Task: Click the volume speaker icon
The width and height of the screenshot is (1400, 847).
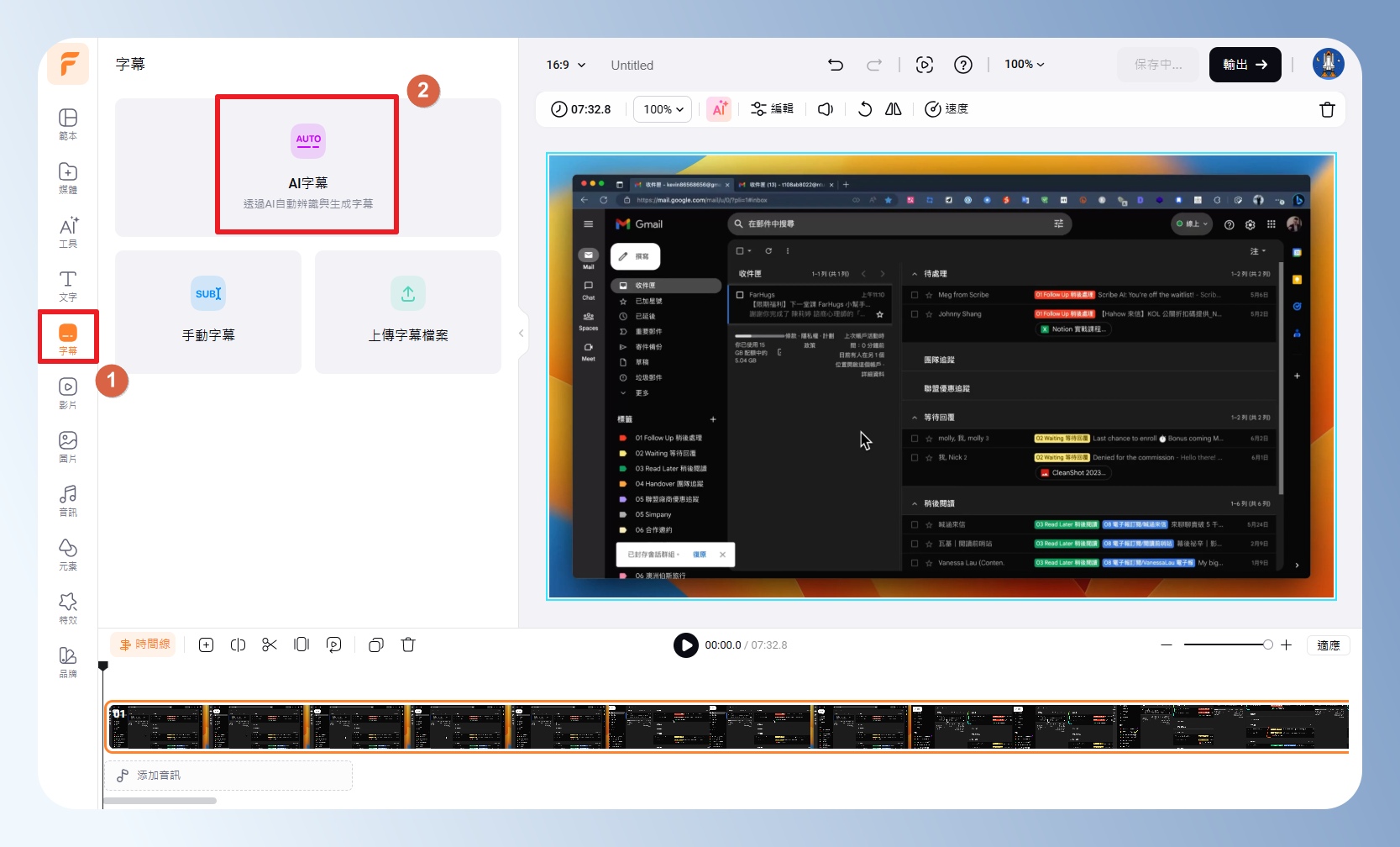Action: point(826,109)
